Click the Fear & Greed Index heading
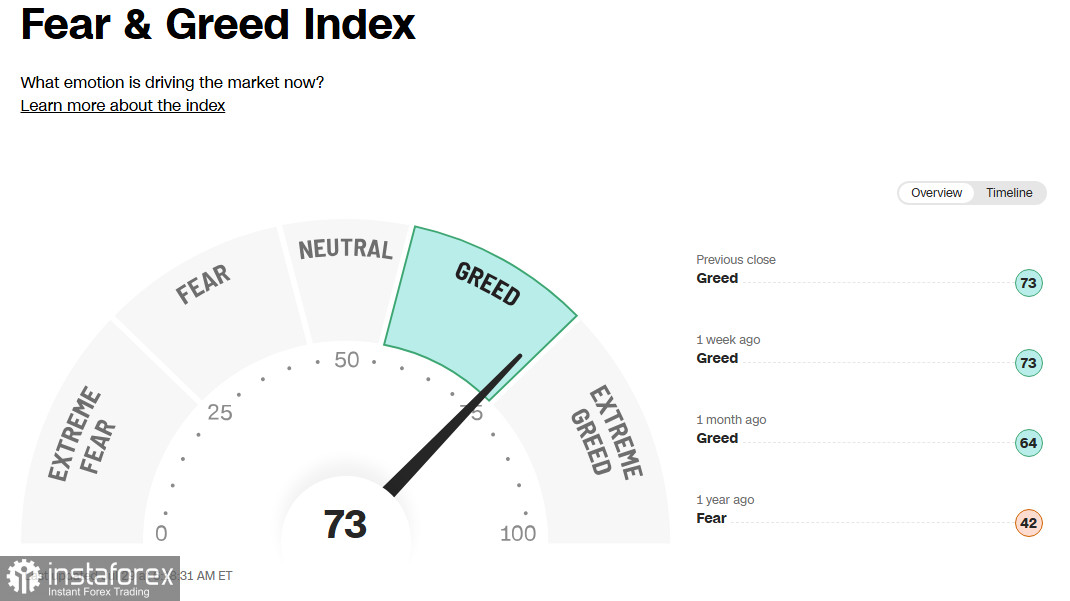Image resolution: width=1070 pixels, height=601 pixels. tap(218, 25)
